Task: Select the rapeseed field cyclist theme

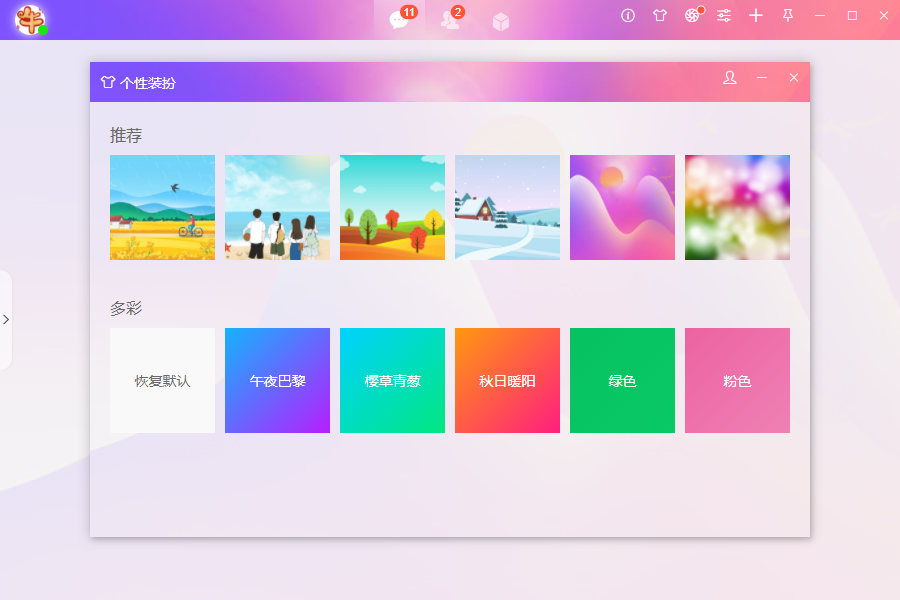Action: click(162, 207)
